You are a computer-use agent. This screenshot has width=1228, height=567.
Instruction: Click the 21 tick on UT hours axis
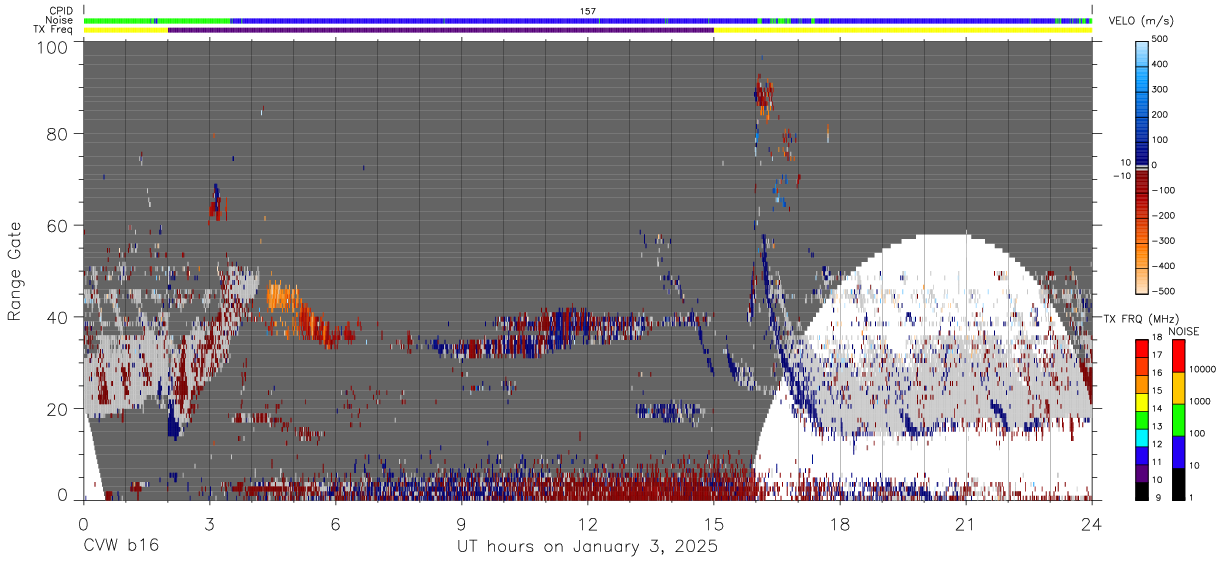[966, 523]
